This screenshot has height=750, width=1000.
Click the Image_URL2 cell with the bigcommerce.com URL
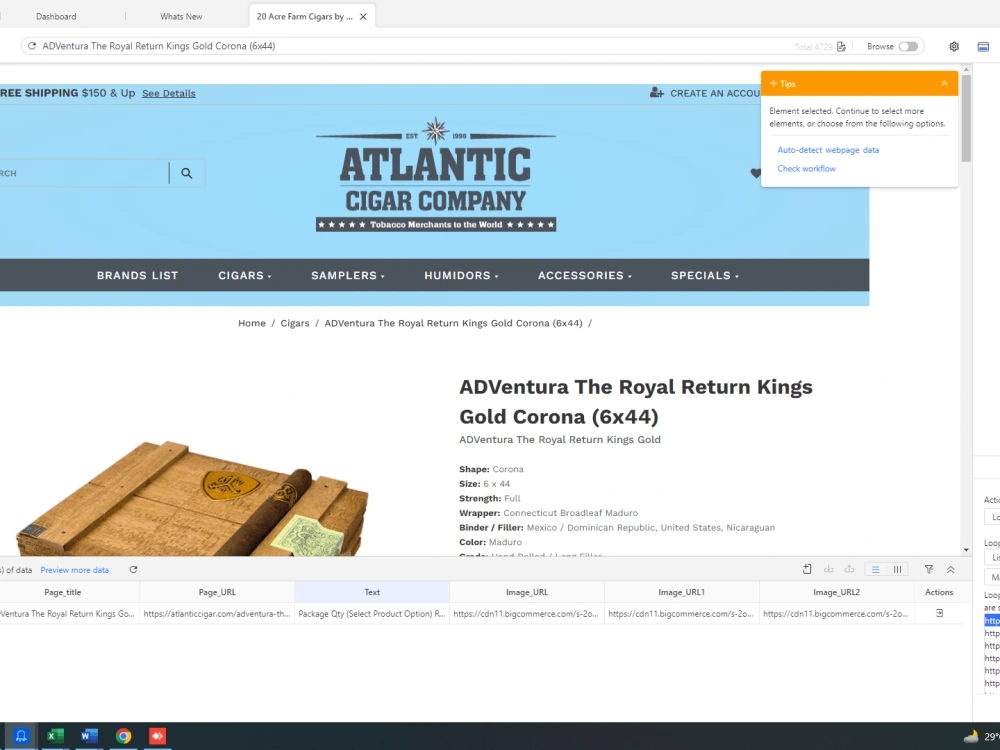pos(837,614)
